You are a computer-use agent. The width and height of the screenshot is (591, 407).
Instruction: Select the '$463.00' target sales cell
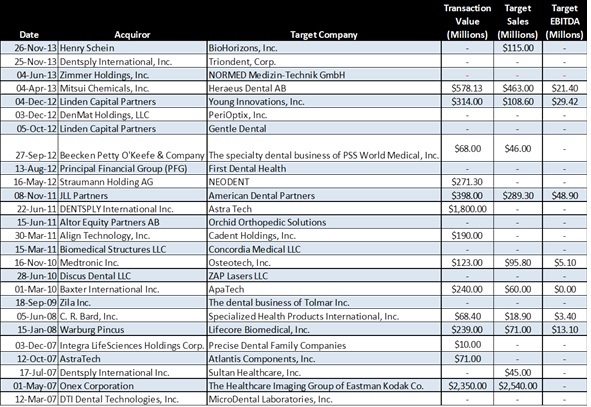[518, 88]
